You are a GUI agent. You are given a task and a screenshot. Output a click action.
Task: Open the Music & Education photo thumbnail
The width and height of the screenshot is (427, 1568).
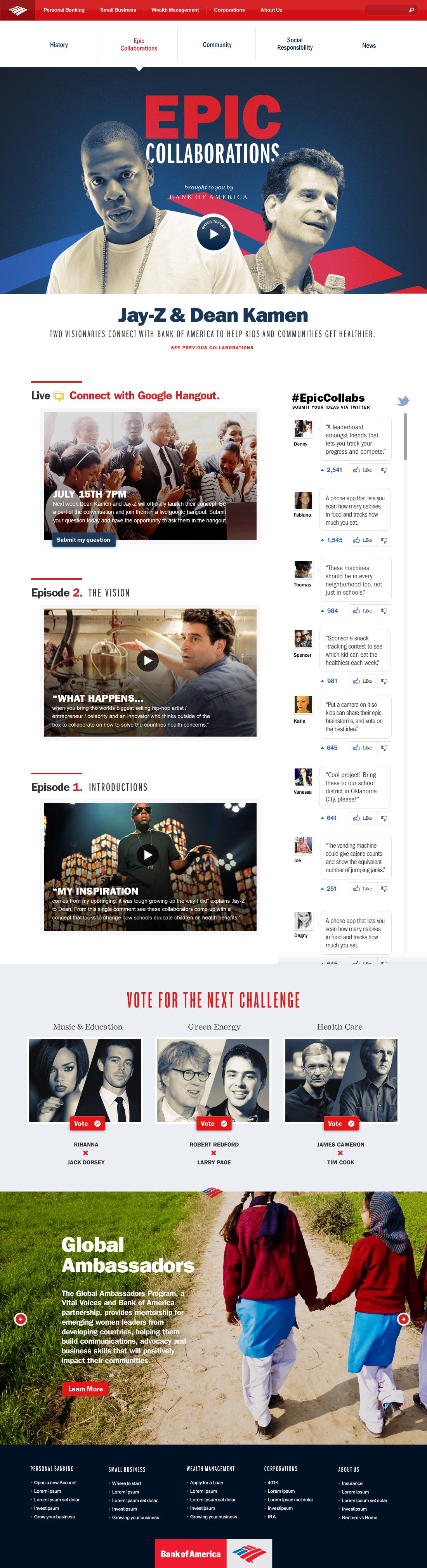pyautogui.click(x=86, y=1080)
